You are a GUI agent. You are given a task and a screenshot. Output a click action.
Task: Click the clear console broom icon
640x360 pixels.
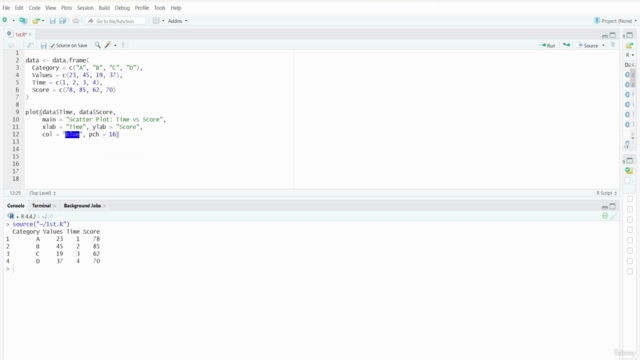coord(613,216)
